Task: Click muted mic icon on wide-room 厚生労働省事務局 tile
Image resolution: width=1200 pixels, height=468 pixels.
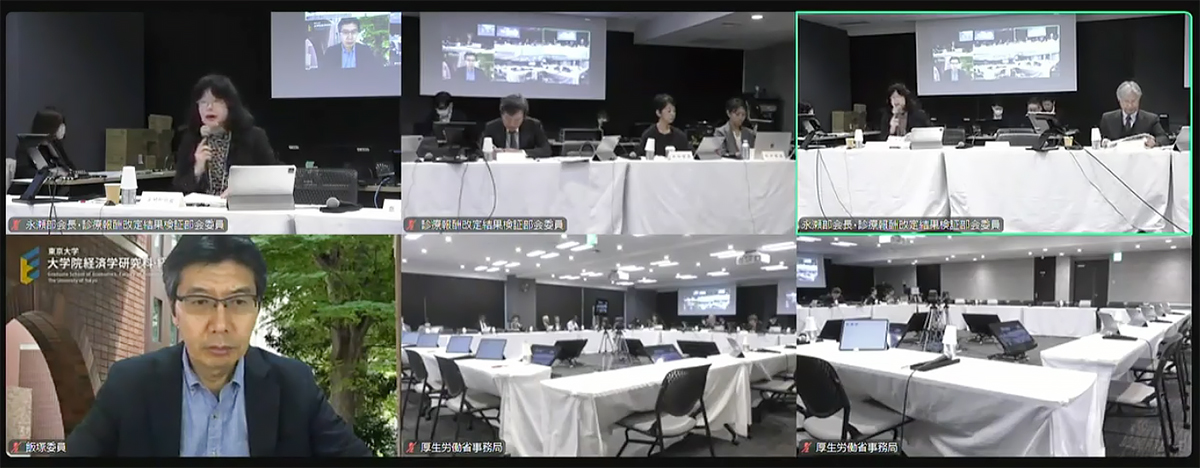Action: pyautogui.click(x=411, y=448)
